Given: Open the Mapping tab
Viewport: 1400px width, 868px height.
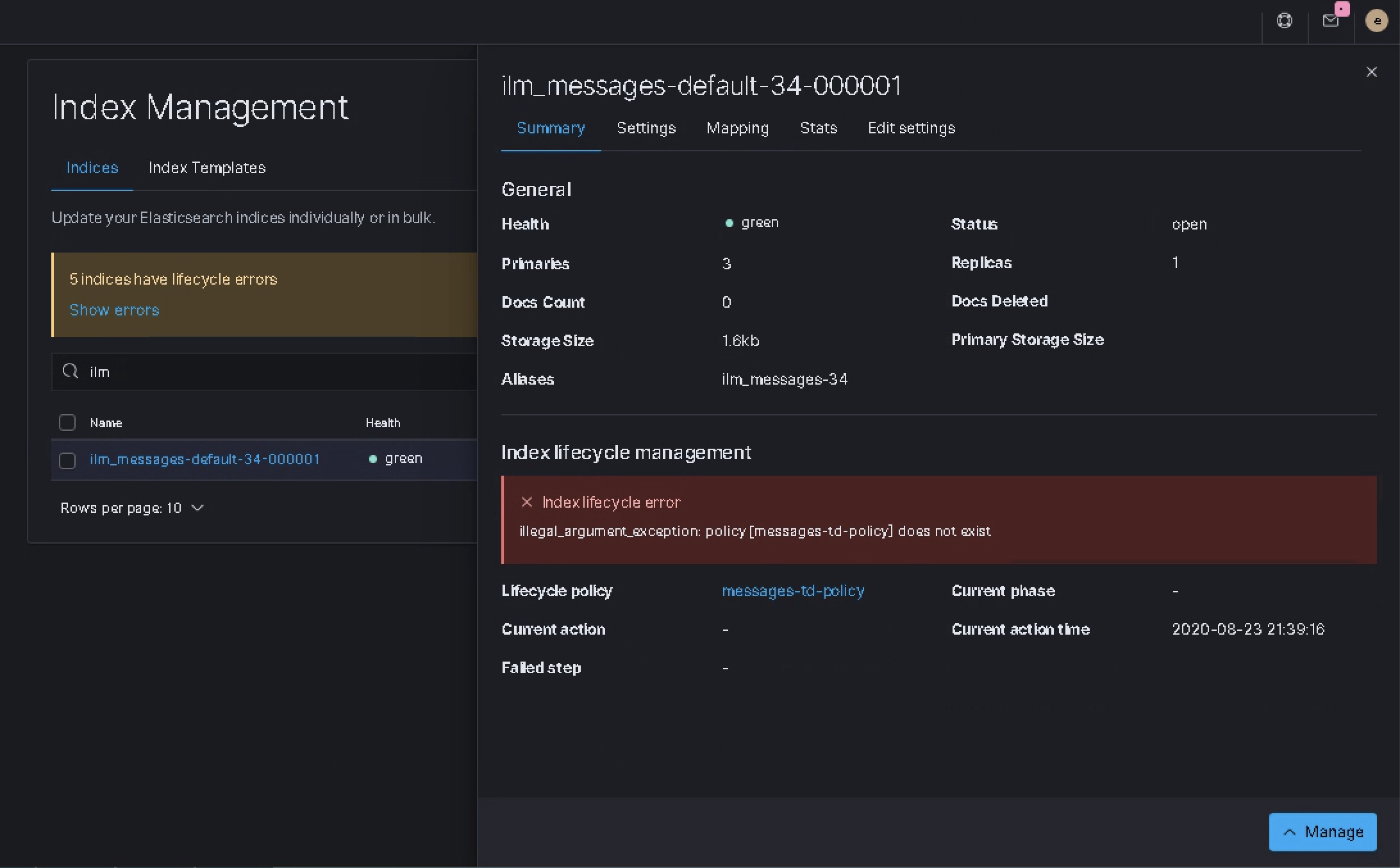Looking at the screenshot, I should [737, 128].
